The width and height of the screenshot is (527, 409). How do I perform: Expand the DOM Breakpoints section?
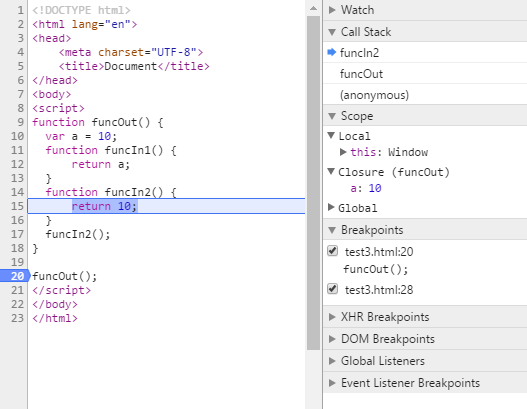click(332, 339)
